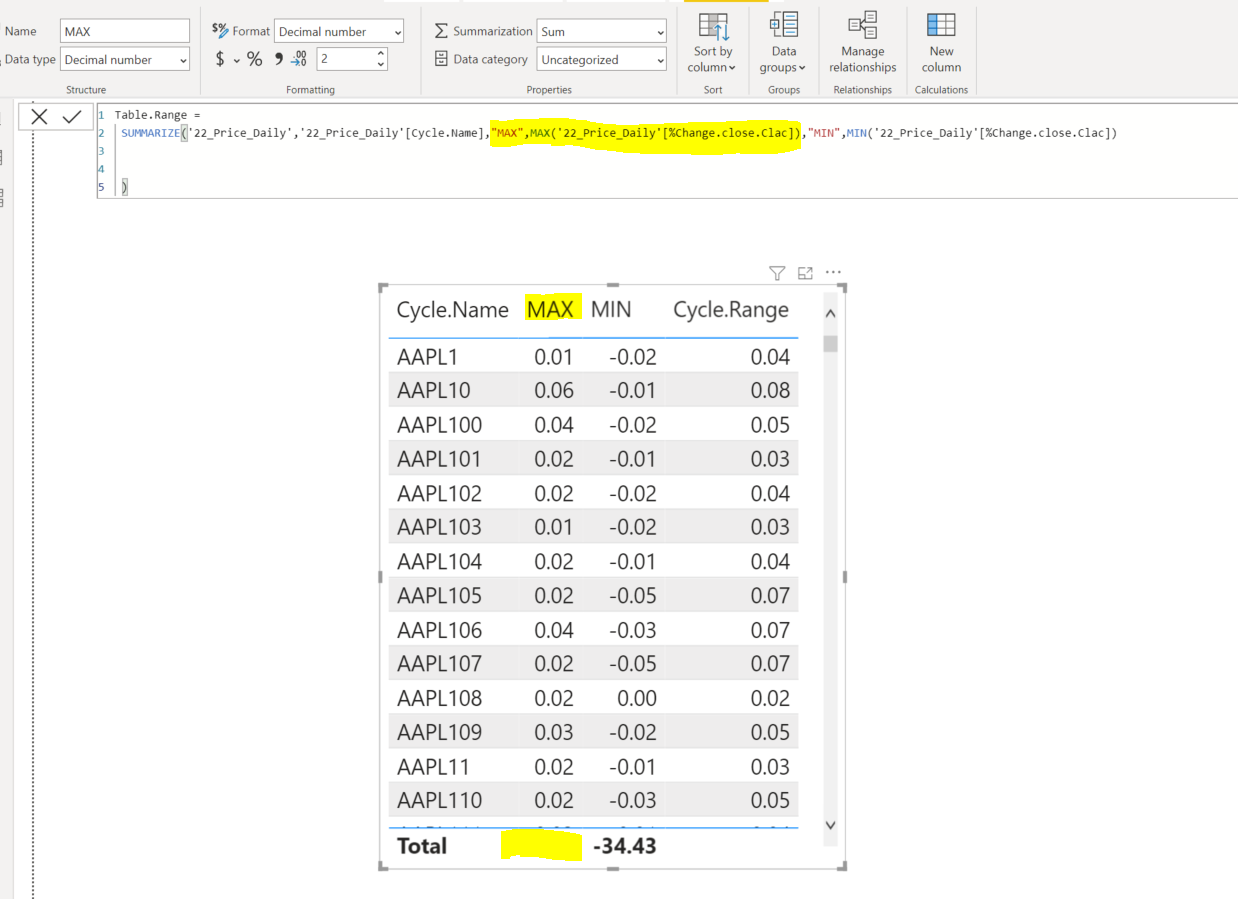Open Data category dropdown showing Uncategorized
The image size is (1238, 899).
(x=601, y=60)
